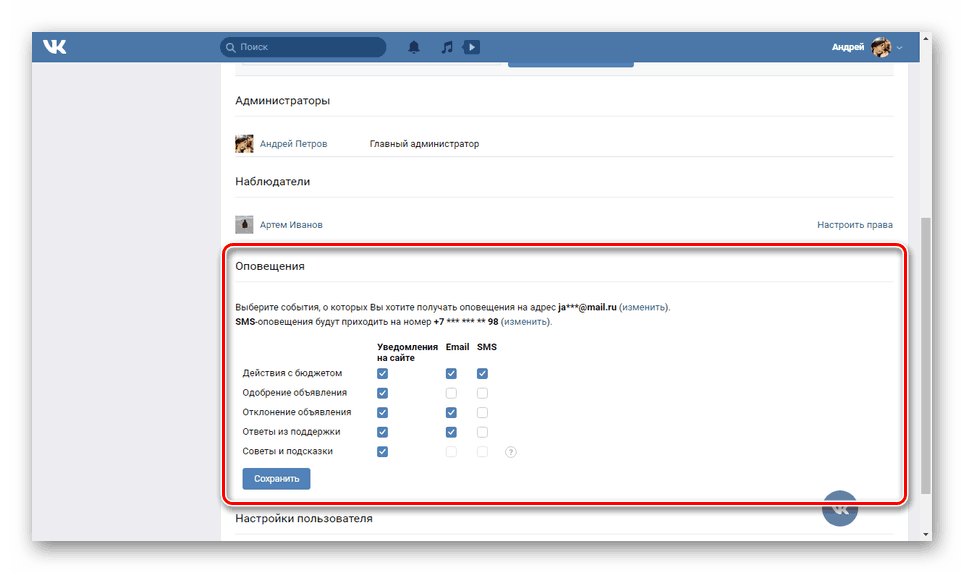
Task: Uncheck site notification for Ответы из поддержки
Action: click(382, 432)
